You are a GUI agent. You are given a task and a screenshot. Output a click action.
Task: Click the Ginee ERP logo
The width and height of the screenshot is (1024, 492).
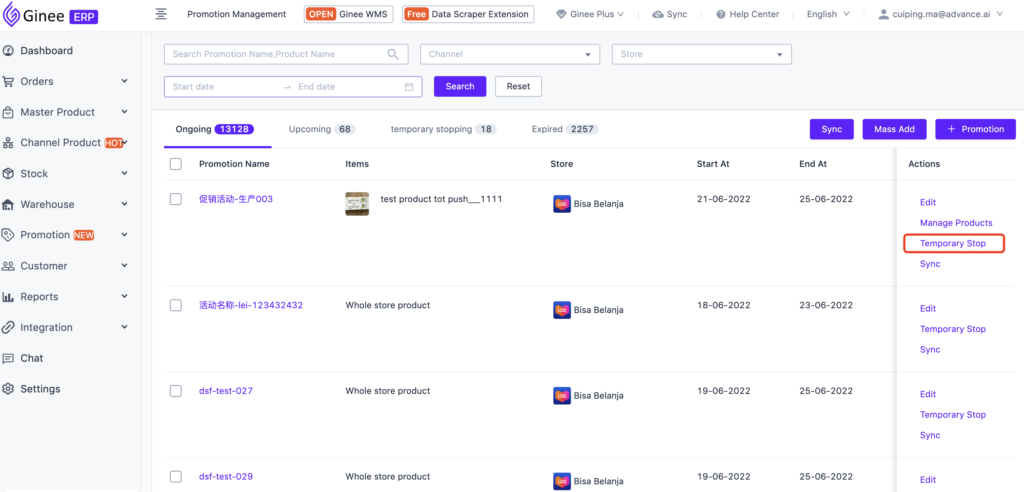click(50, 14)
